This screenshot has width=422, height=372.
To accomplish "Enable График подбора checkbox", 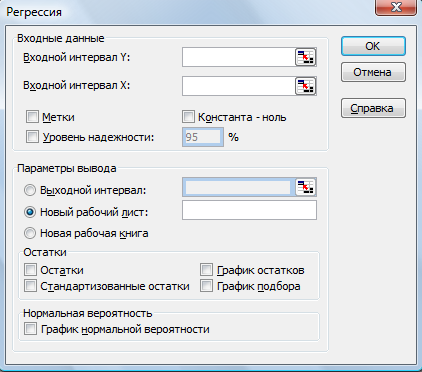I will pos(206,286).
